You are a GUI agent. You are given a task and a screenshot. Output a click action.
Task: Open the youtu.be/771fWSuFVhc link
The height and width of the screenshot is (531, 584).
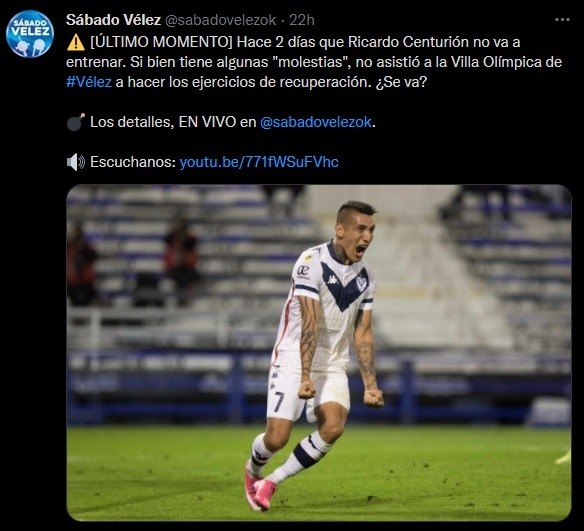(259, 162)
